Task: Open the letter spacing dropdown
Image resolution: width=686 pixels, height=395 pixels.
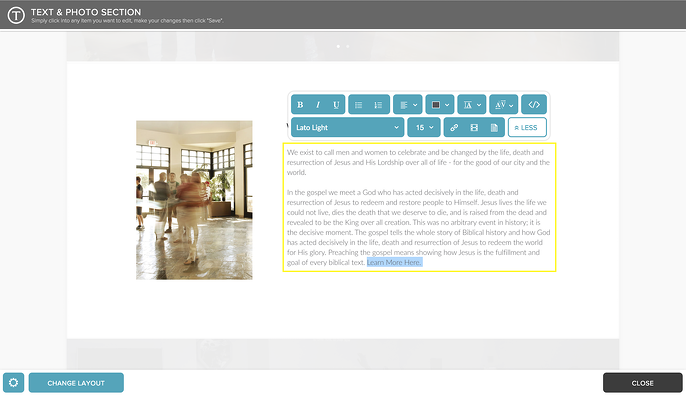Action: [504, 105]
